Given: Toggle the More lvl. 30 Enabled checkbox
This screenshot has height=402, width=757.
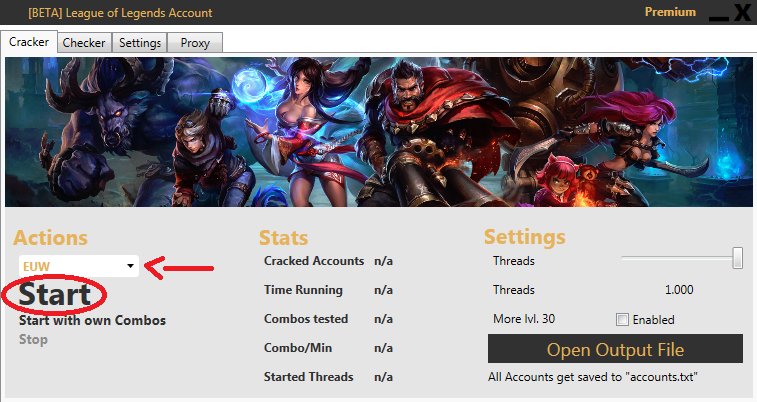Looking at the screenshot, I should (622, 319).
